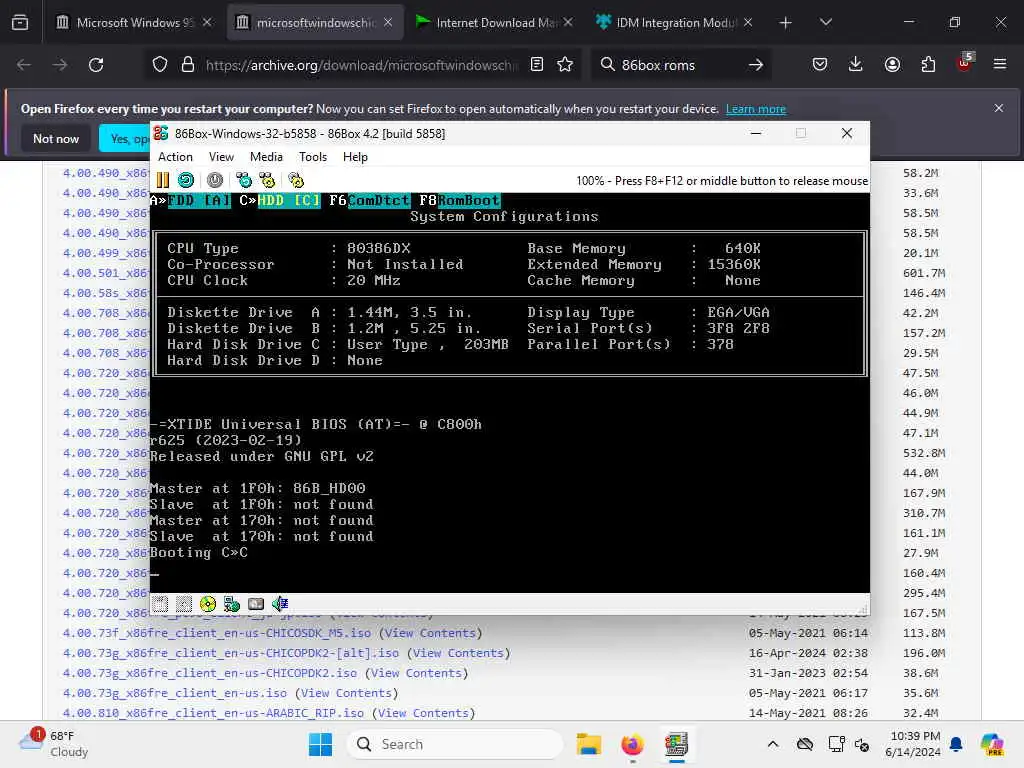Viewport: 1024px width, 768px height.
Task: Send Ctrl+Alt+Esc toolbar icon
Action: tap(267, 180)
